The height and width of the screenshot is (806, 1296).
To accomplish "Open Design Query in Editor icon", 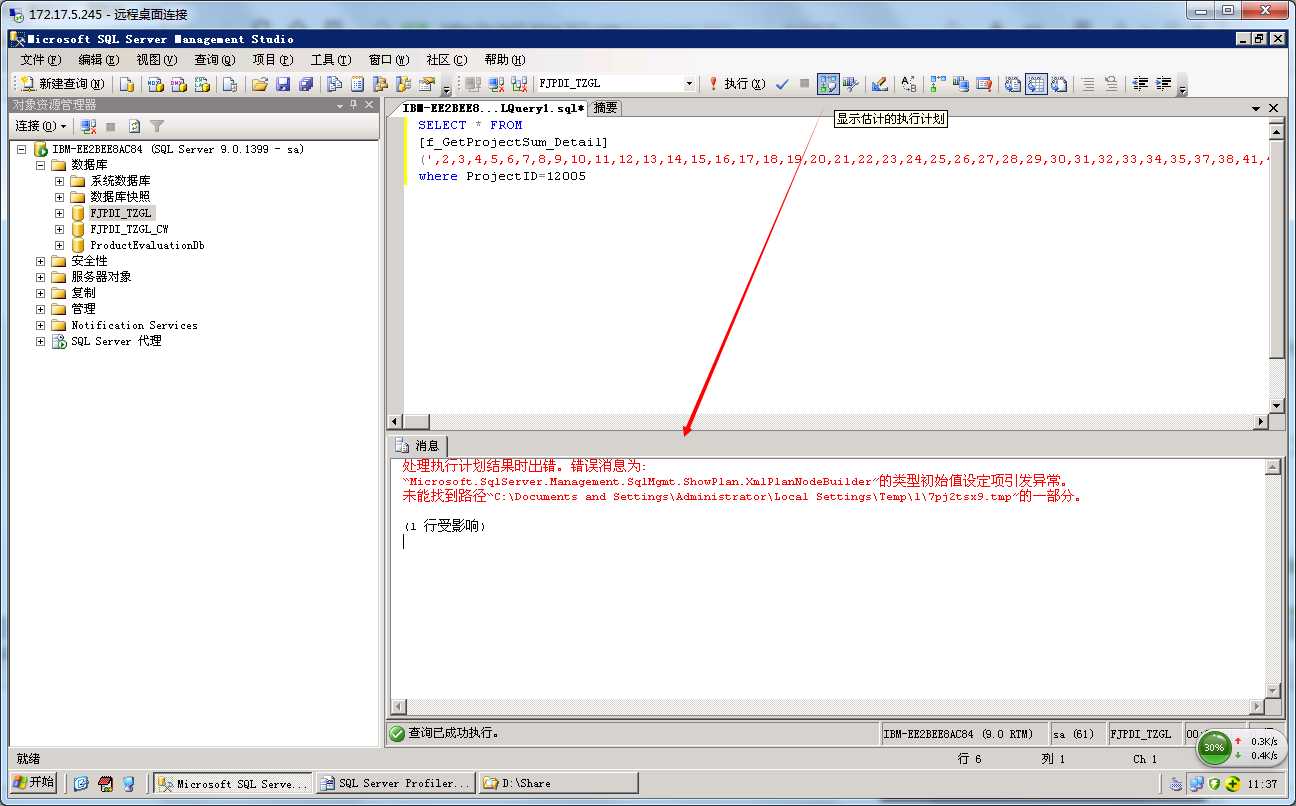I will tap(880, 84).
